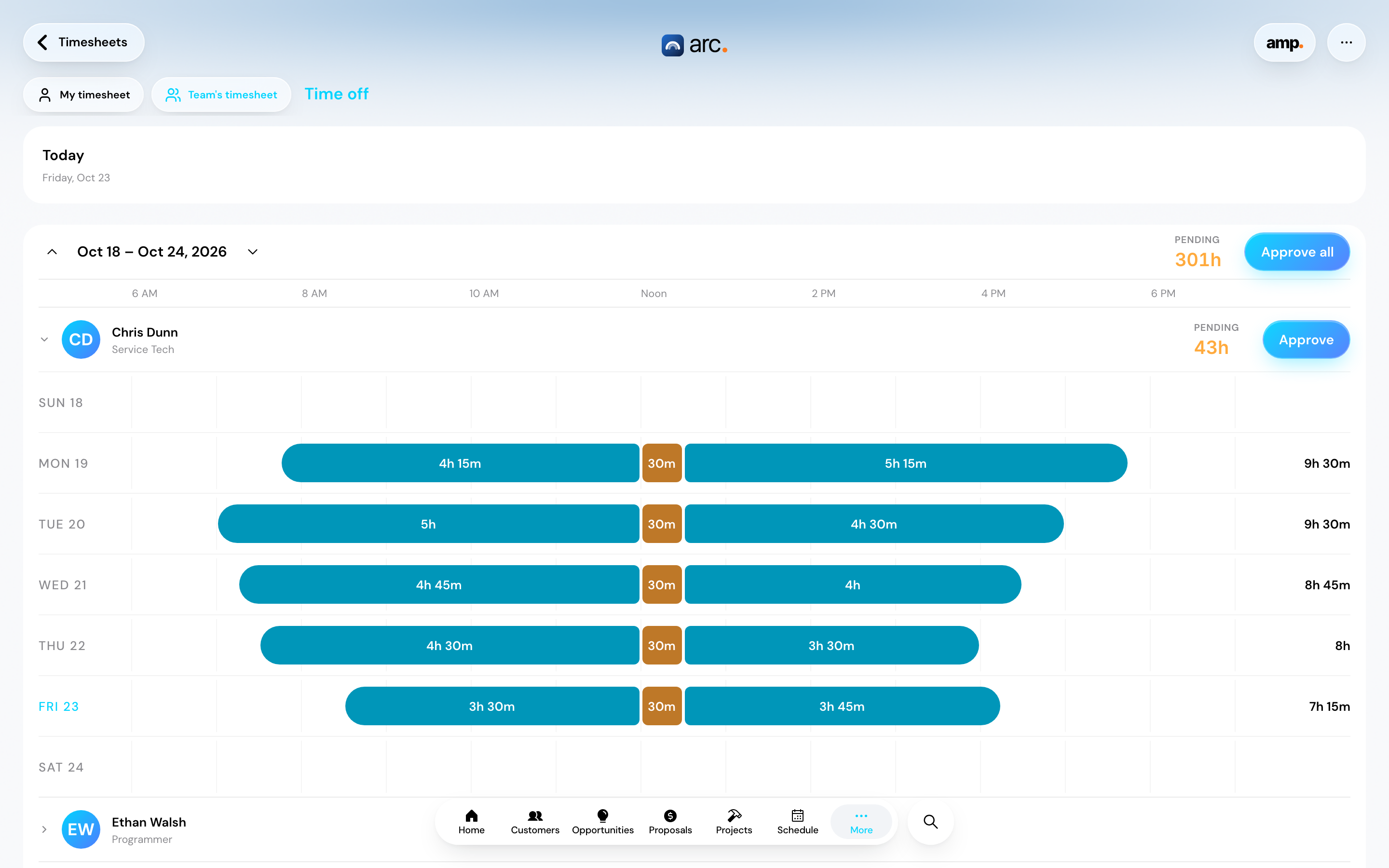
Task: Open week dropdown next to Oct 24, 2026
Action: (x=253, y=252)
